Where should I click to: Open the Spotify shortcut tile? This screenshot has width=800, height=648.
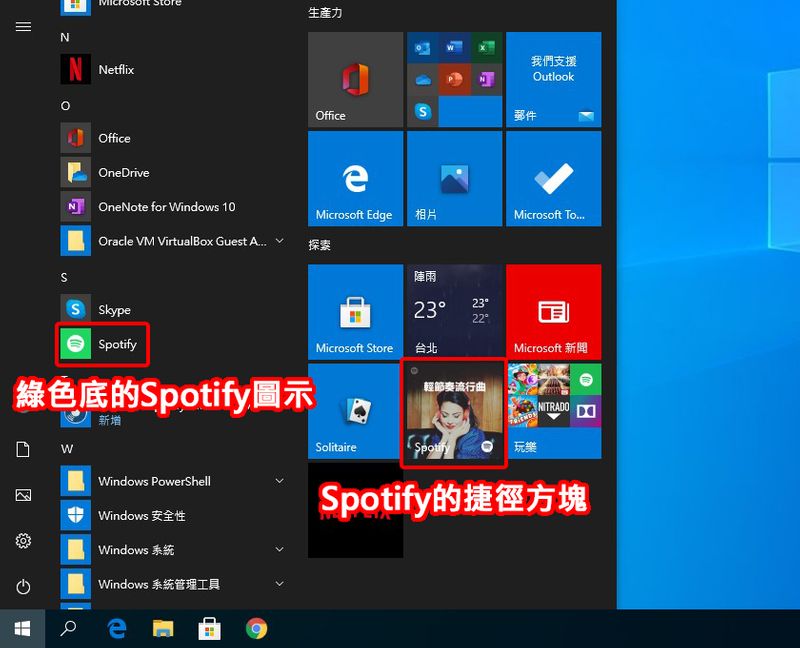(455, 411)
